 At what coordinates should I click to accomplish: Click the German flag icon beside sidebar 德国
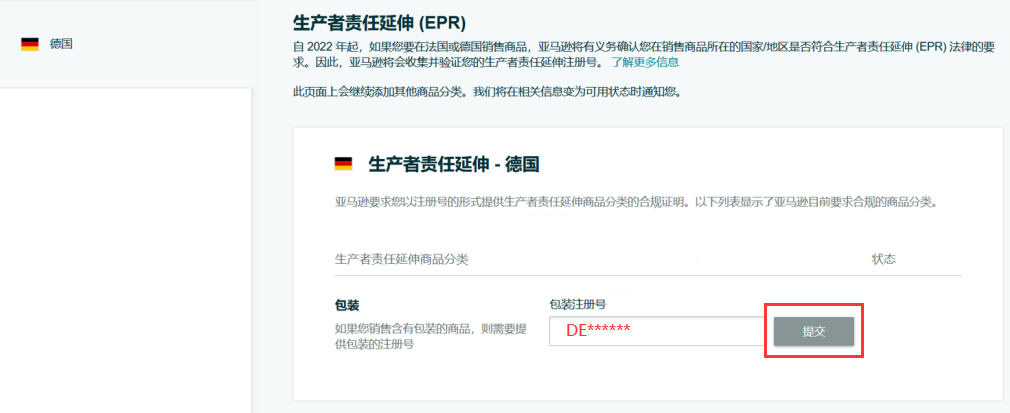(30, 44)
